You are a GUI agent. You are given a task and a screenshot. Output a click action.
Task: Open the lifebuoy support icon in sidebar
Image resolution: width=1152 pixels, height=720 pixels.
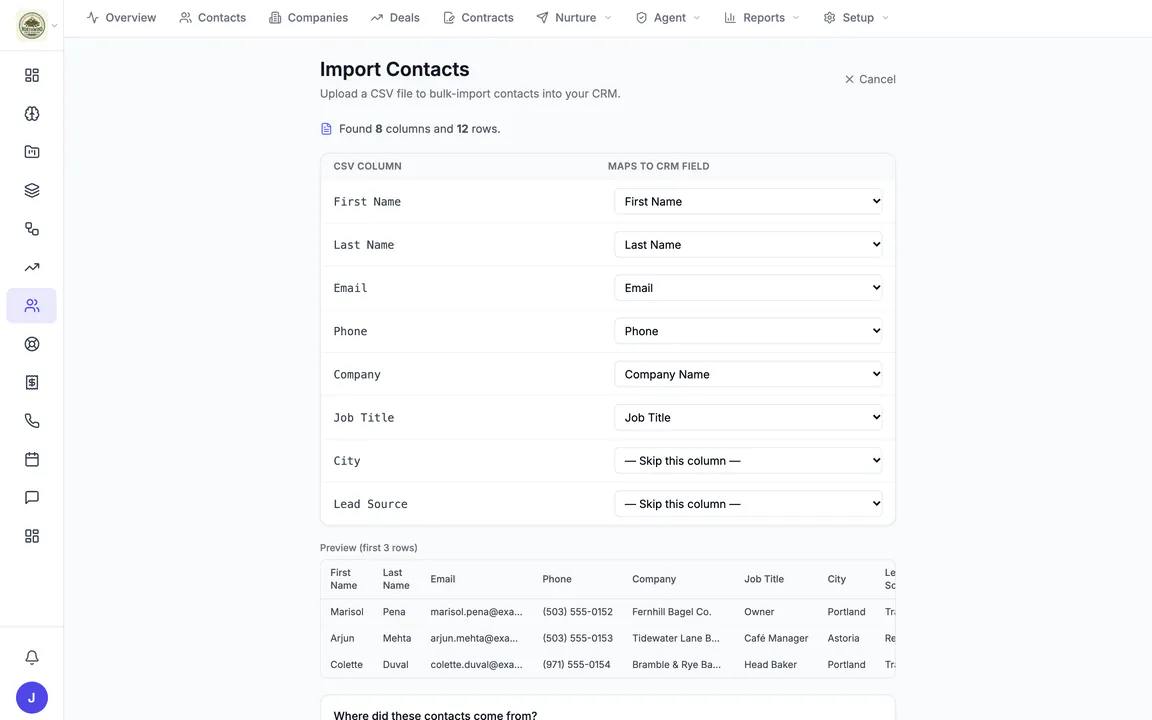pos(32,344)
